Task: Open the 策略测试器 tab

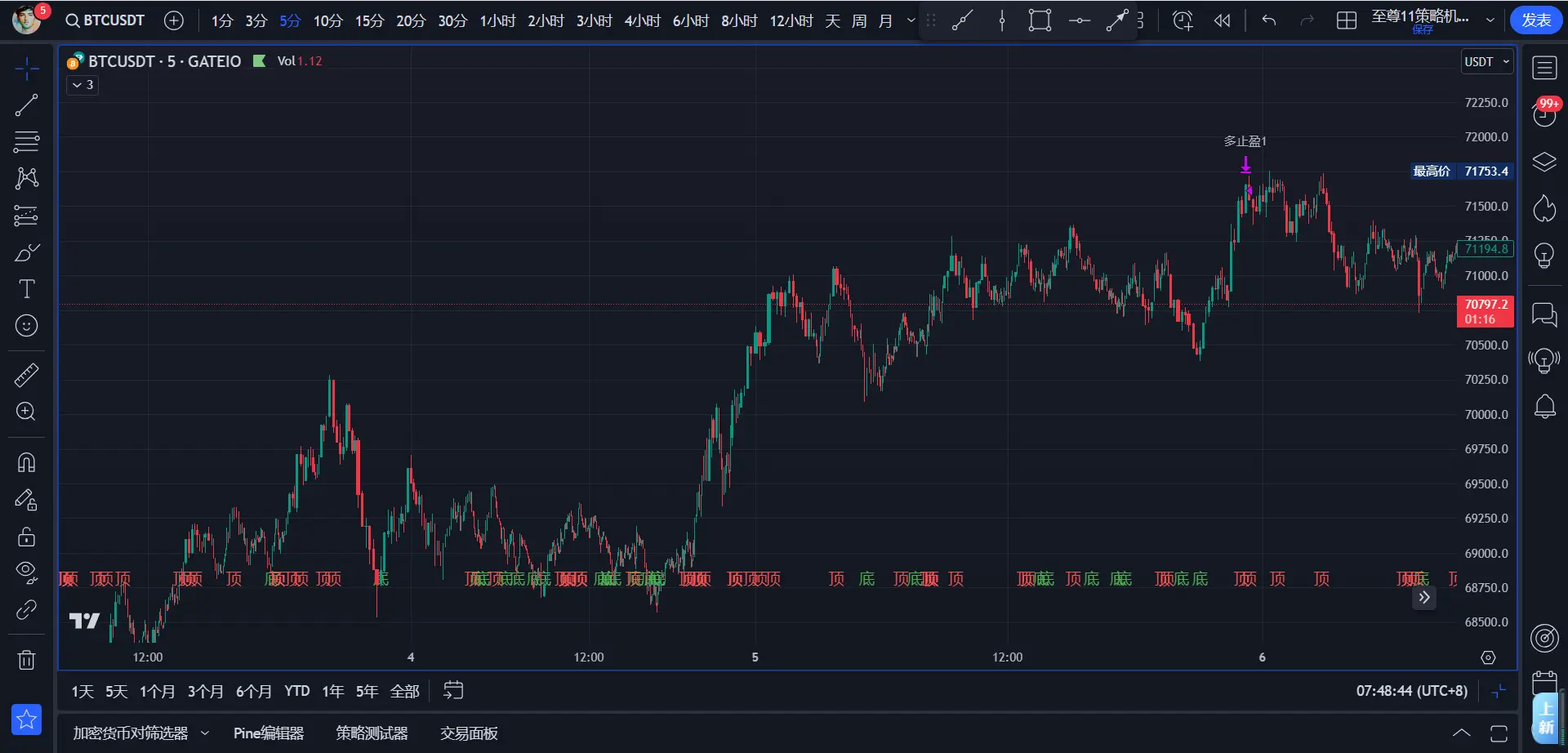Action: coord(372,733)
